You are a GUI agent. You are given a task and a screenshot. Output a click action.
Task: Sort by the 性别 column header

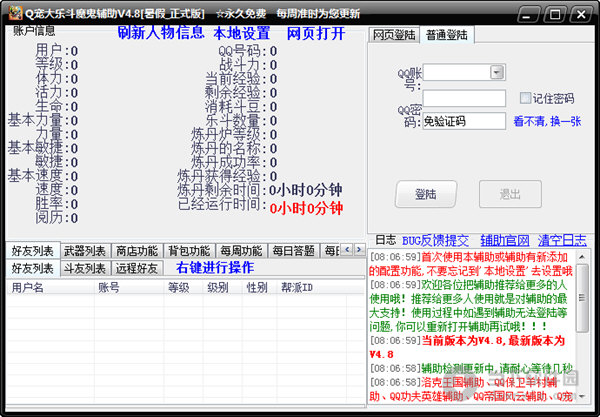[x=259, y=287]
